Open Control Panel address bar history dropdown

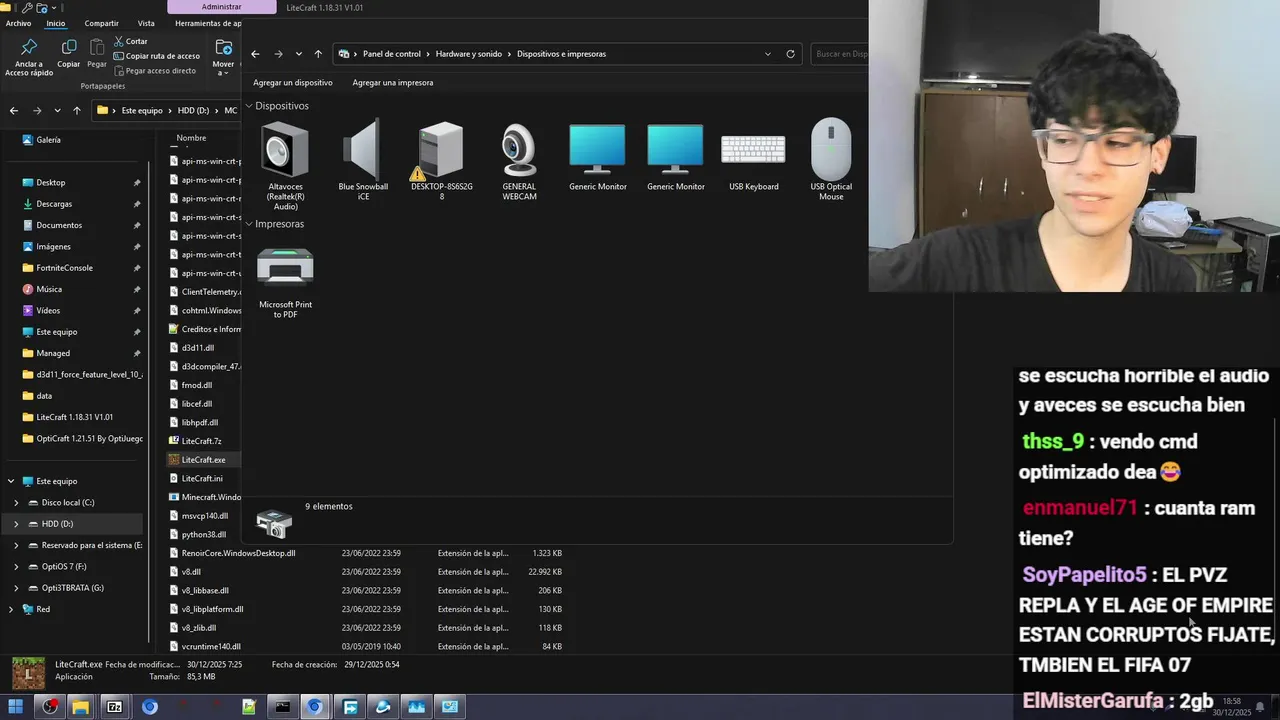[x=768, y=54]
